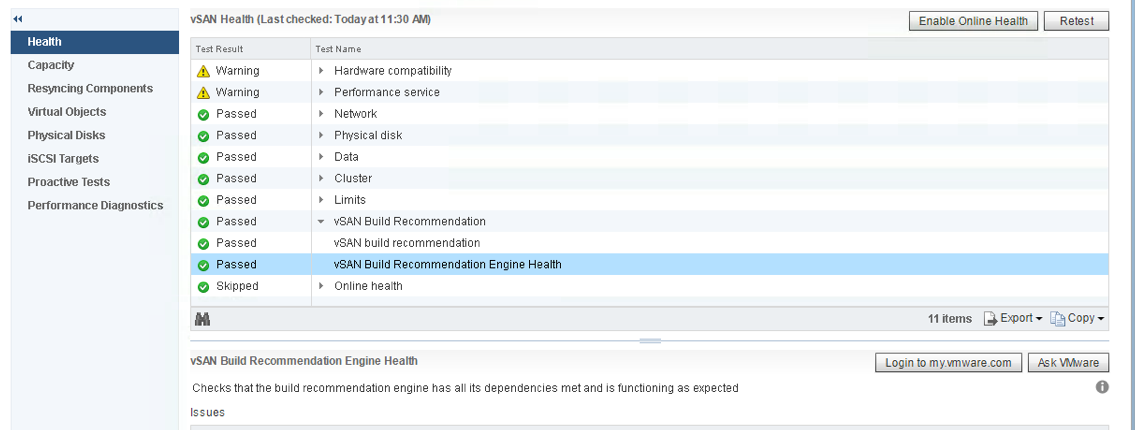Click the panel splitter handle

650,341
